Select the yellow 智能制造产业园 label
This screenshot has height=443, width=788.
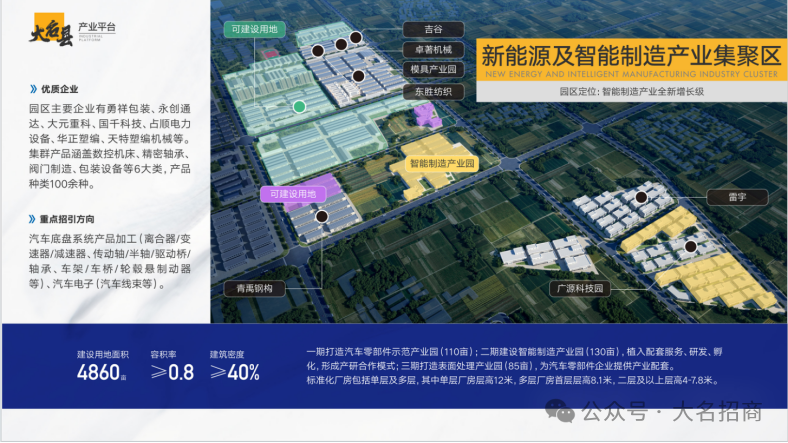442,163
